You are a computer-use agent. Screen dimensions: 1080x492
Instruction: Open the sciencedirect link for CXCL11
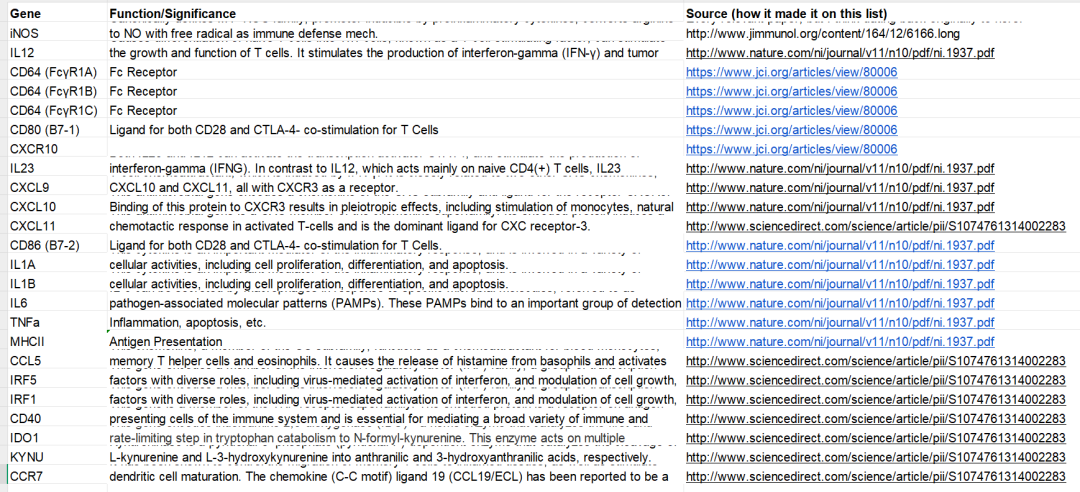pyautogui.click(x=876, y=226)
